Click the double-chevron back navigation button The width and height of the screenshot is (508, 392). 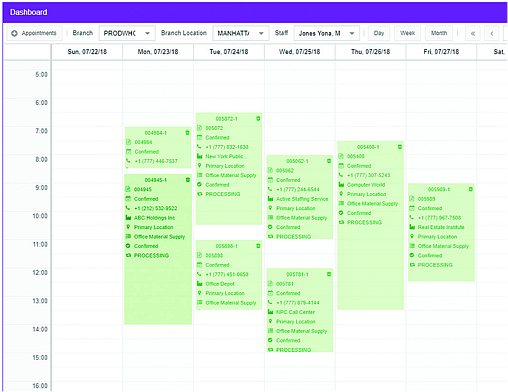pos(473,33)
